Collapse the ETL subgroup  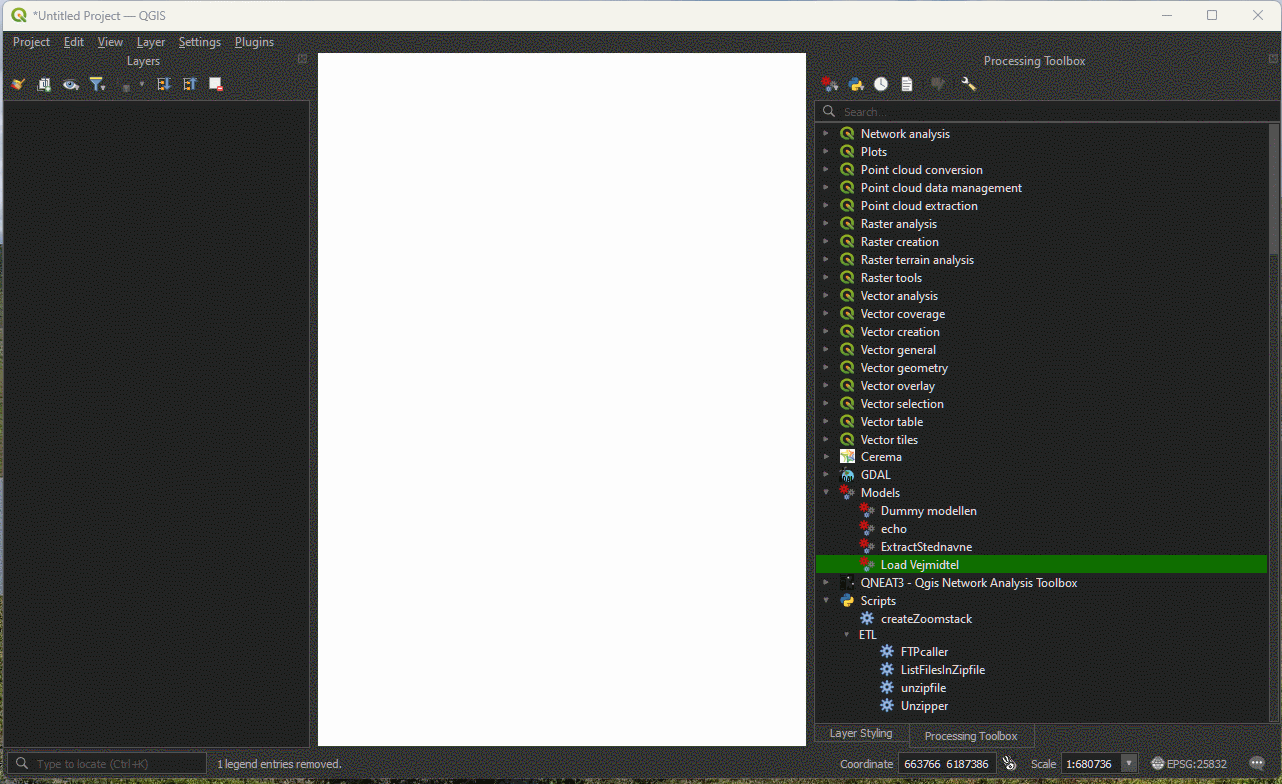pyautogui.click(x=846, y=635)
